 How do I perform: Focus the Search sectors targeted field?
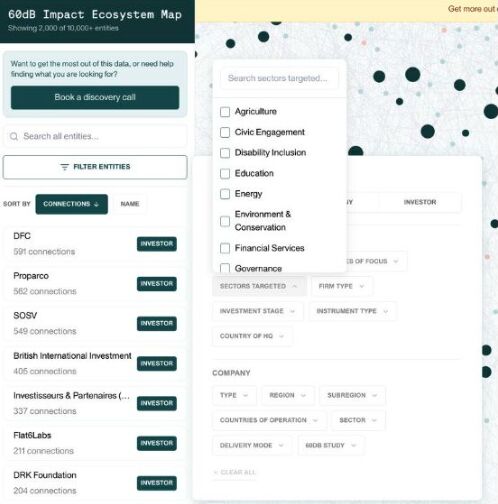coord(279,78)
